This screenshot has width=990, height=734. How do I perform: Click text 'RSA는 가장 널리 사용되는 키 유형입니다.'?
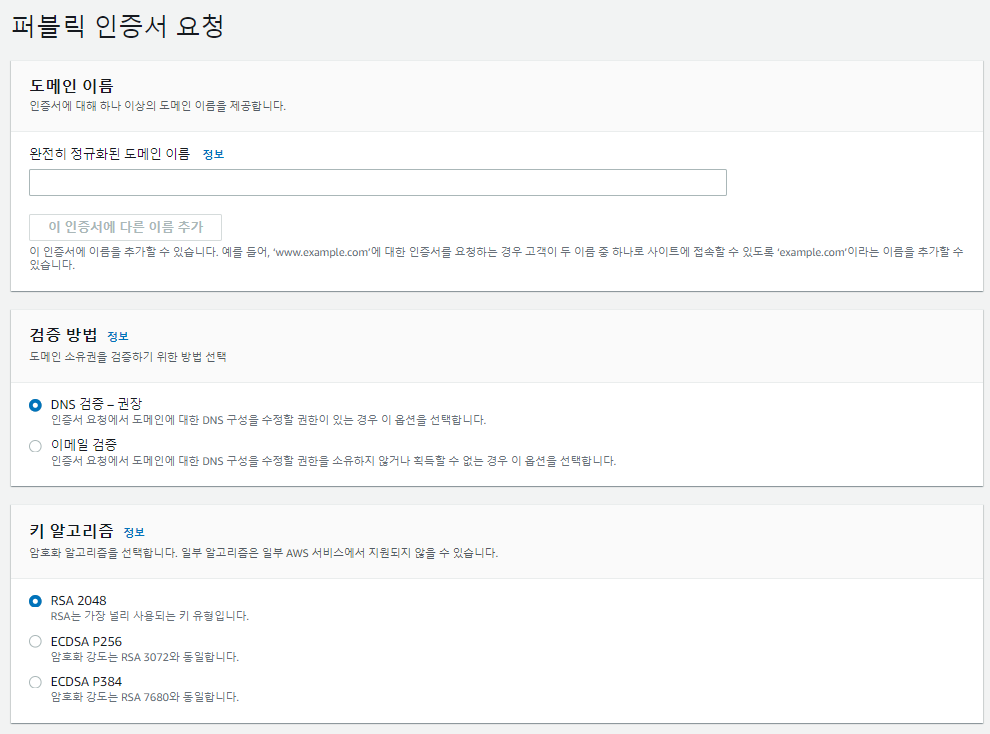150,616
